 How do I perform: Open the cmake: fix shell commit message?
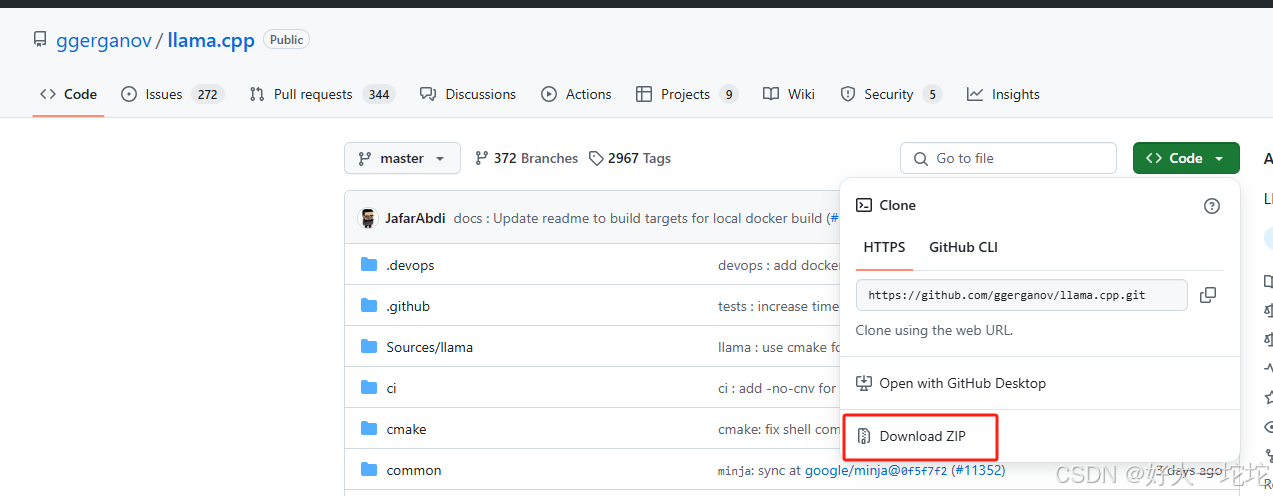coord(779,429)
